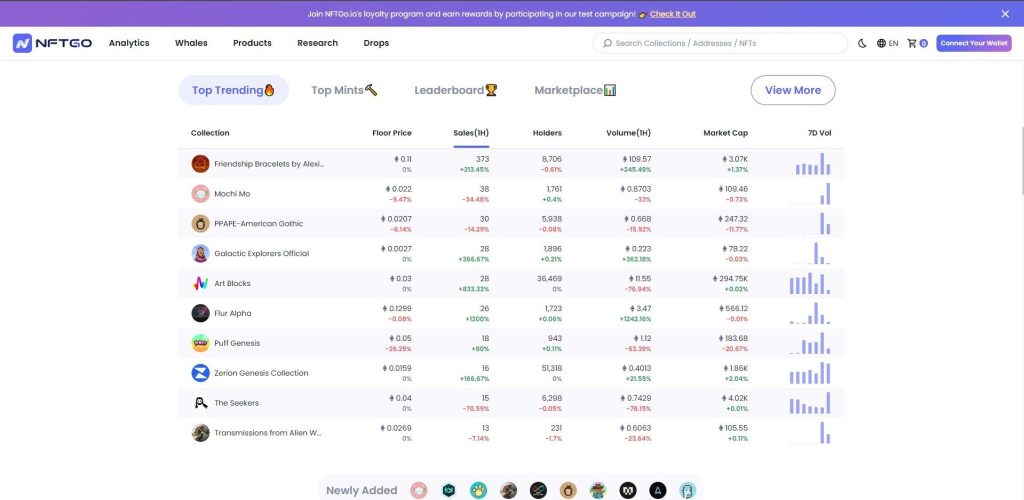Click the Friendship Bracelets 7D Vol chart
Viewport: 1024px width, 500px height.
[x=810, y=164]
